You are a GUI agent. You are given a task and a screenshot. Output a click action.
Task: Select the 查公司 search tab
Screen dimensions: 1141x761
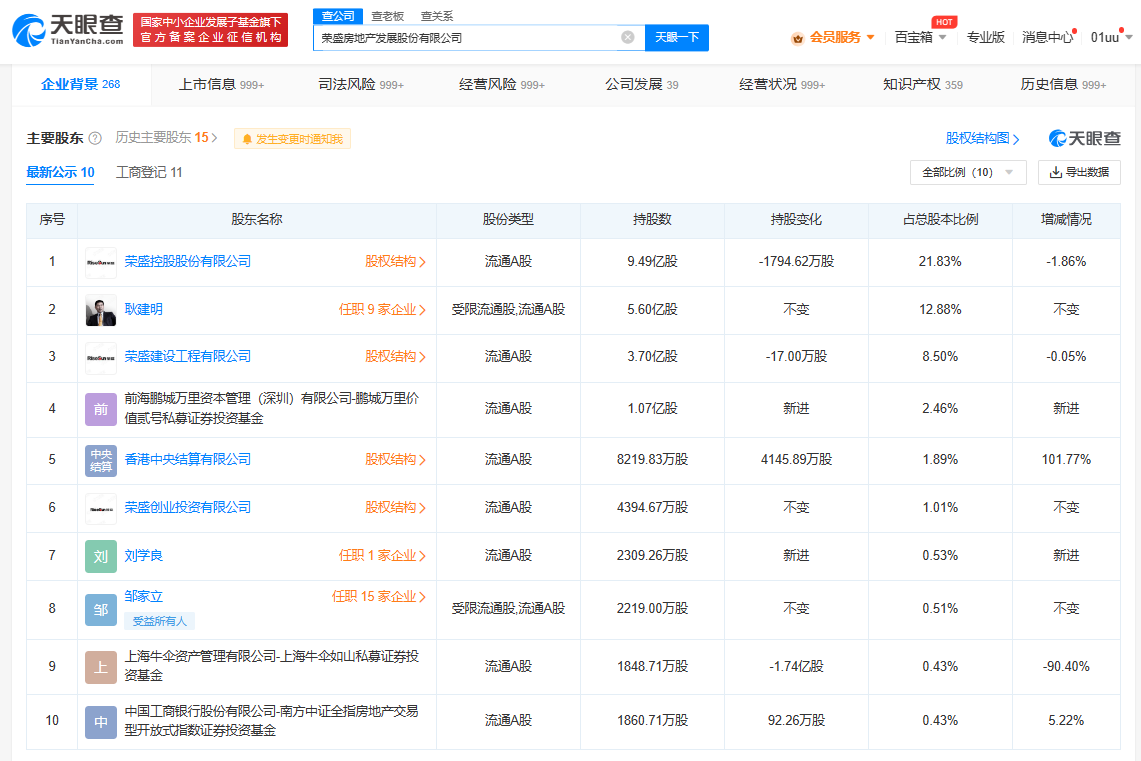[x=338, y=16]
